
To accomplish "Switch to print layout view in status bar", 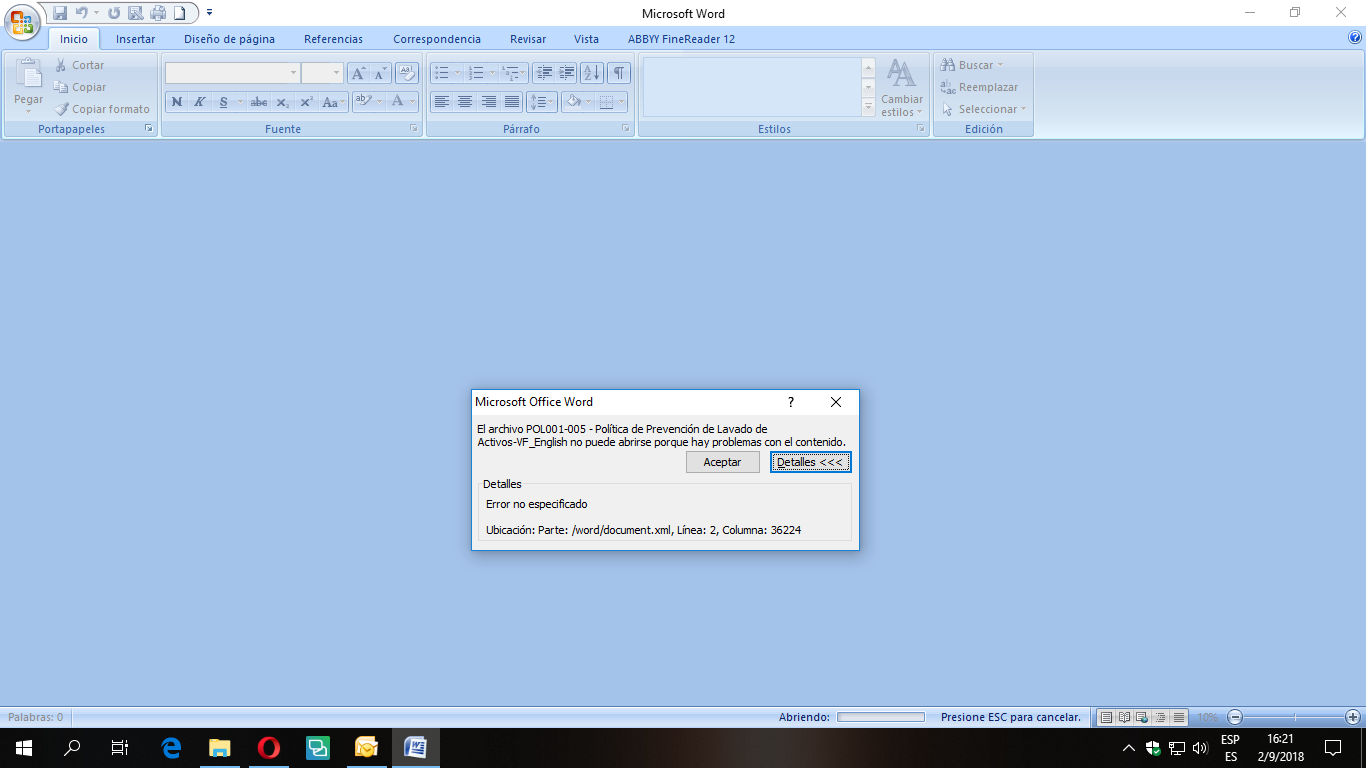I will tap(1106, 717).
